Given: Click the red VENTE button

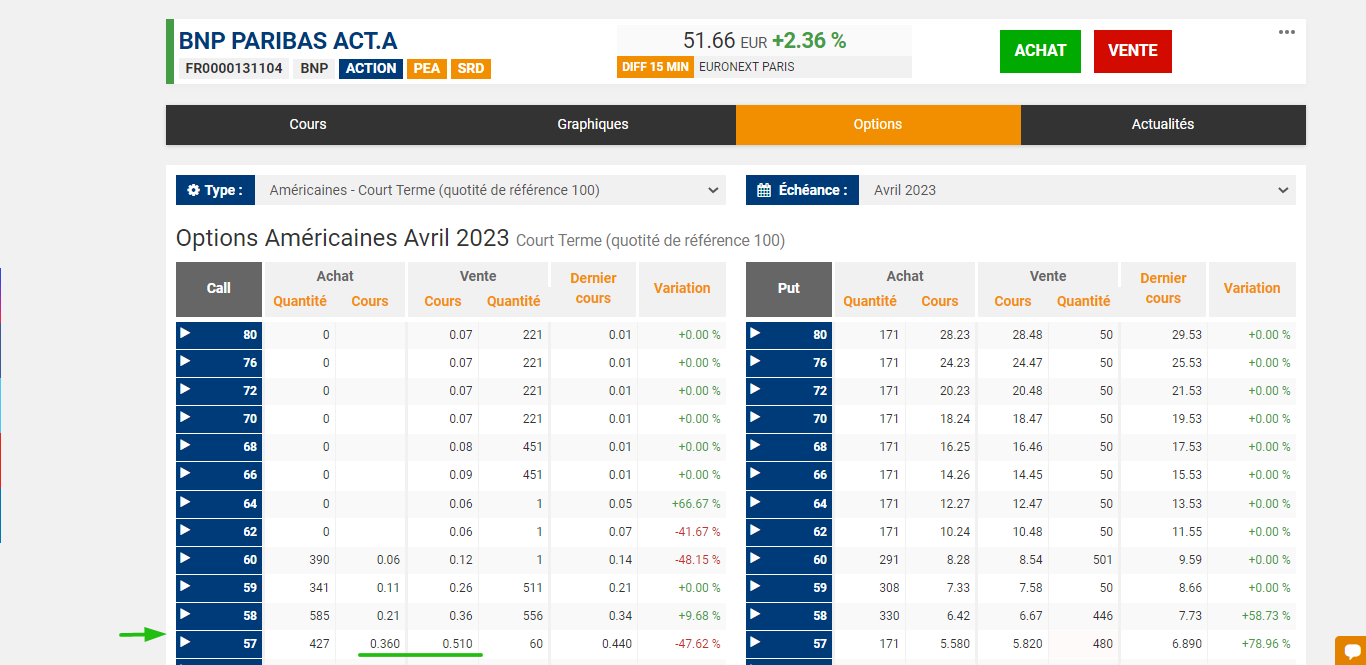Looking at the screenshot, I should tap(1132, 51).
